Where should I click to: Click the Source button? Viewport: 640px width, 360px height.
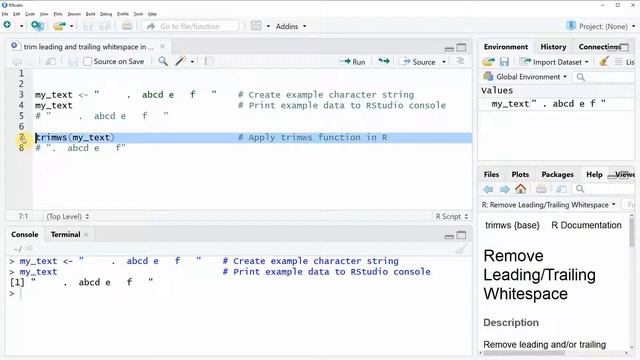(418, 62)
